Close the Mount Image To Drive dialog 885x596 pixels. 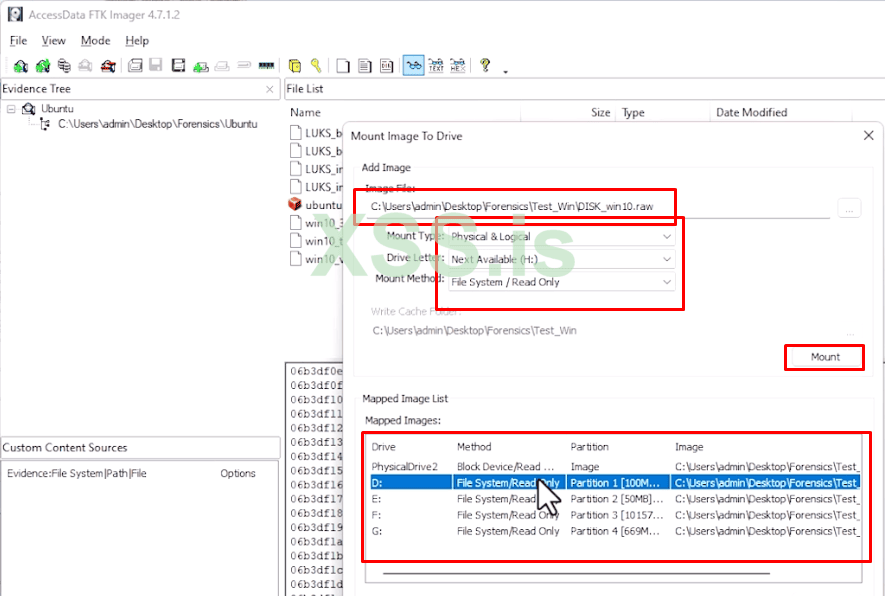pos(869,135)
